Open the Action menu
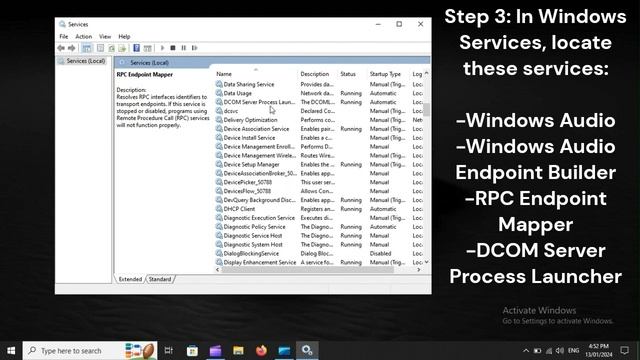The height and width of the screenshot is (360, 640). point(84,36)
